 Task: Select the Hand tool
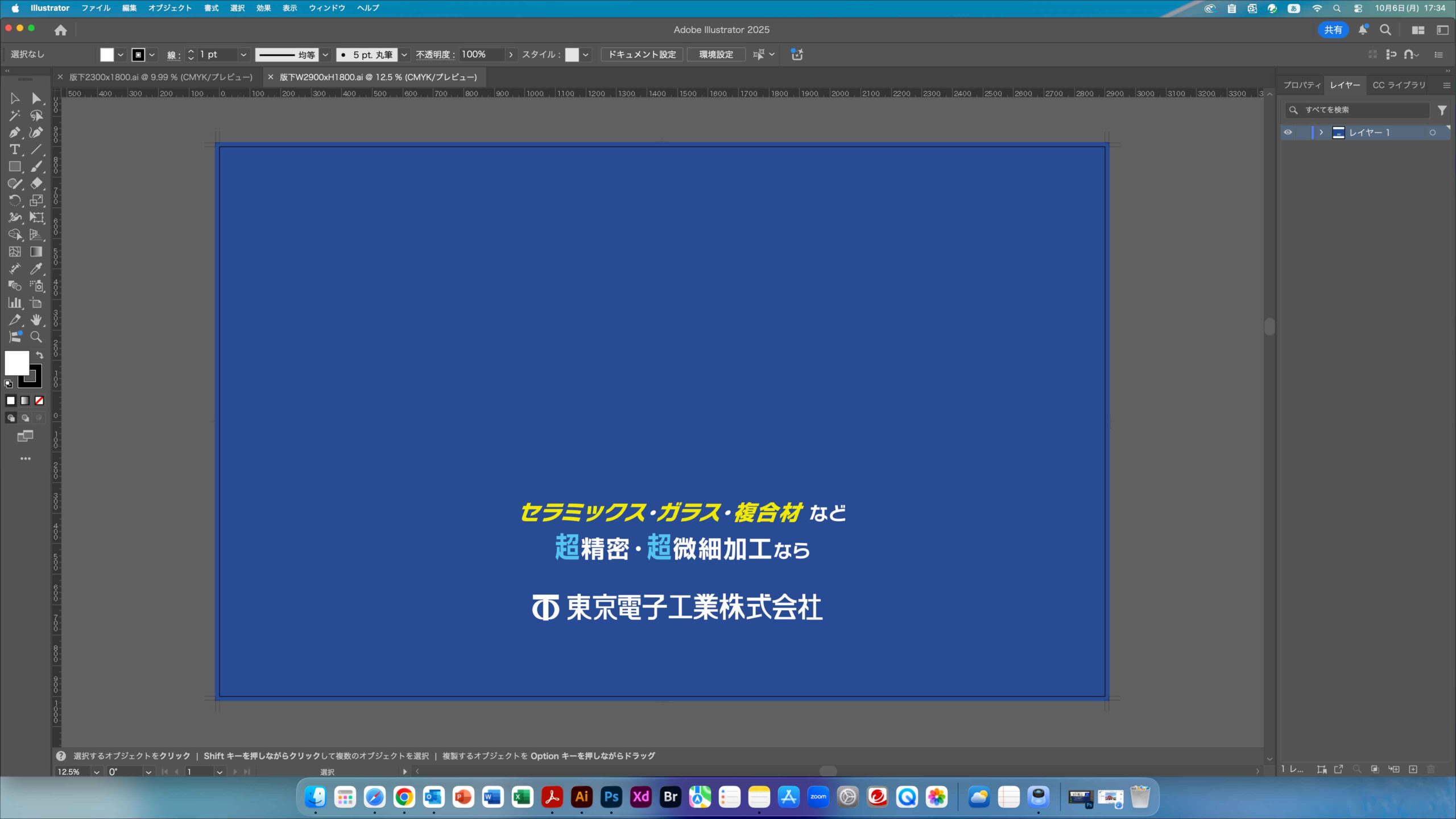36,320
